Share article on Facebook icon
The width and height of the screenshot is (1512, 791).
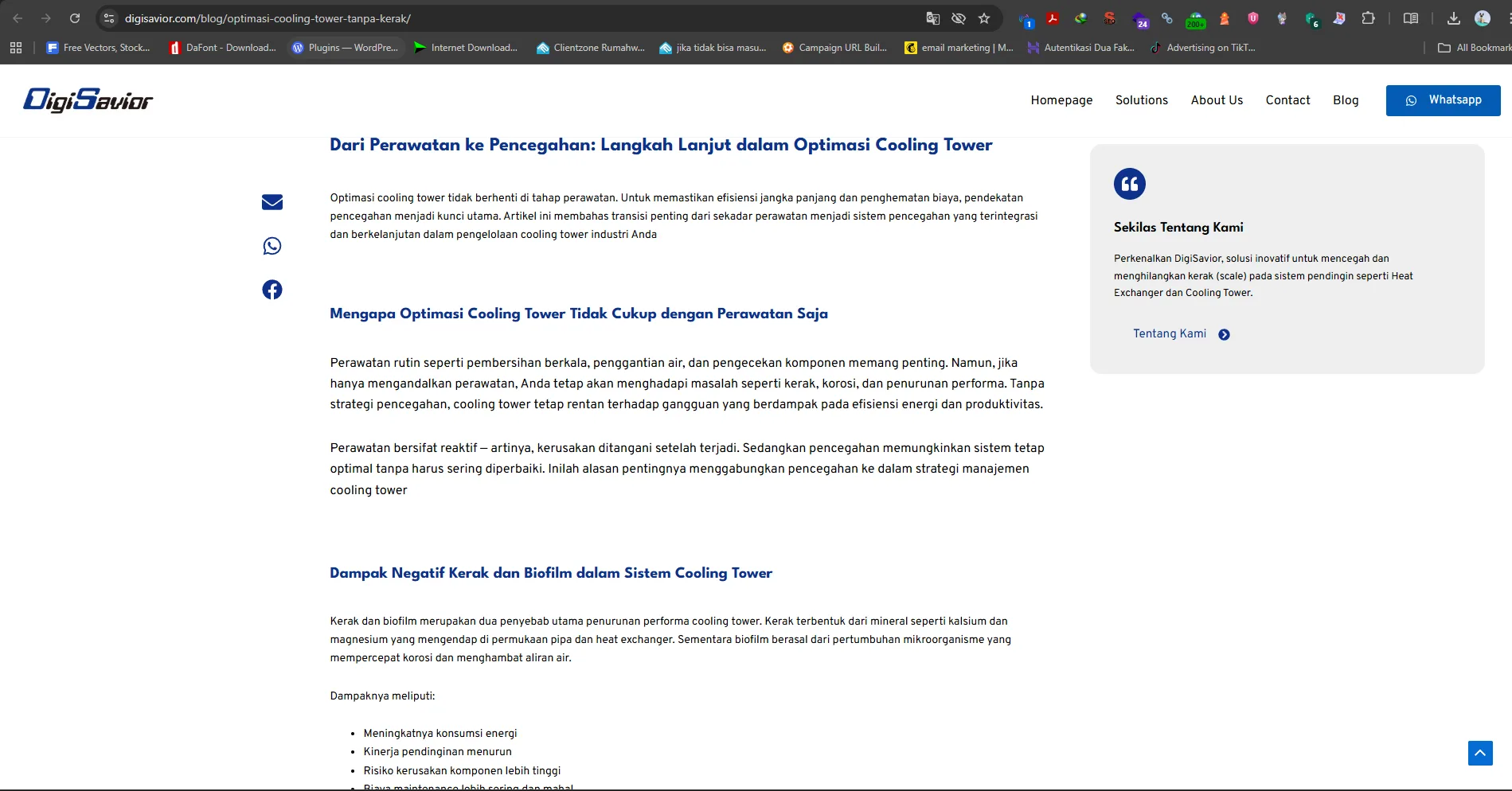coord(272,290)
